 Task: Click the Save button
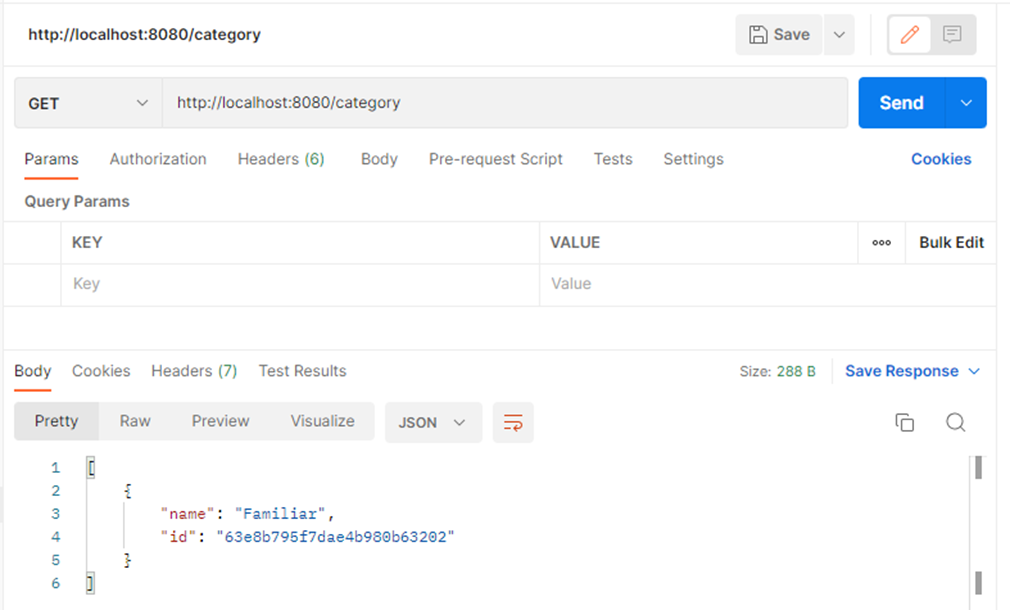click(779, 35)
